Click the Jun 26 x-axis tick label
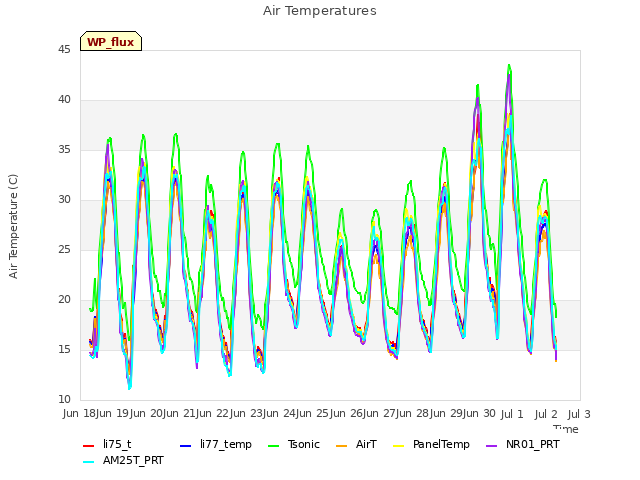640x480 pixels. 364,414
